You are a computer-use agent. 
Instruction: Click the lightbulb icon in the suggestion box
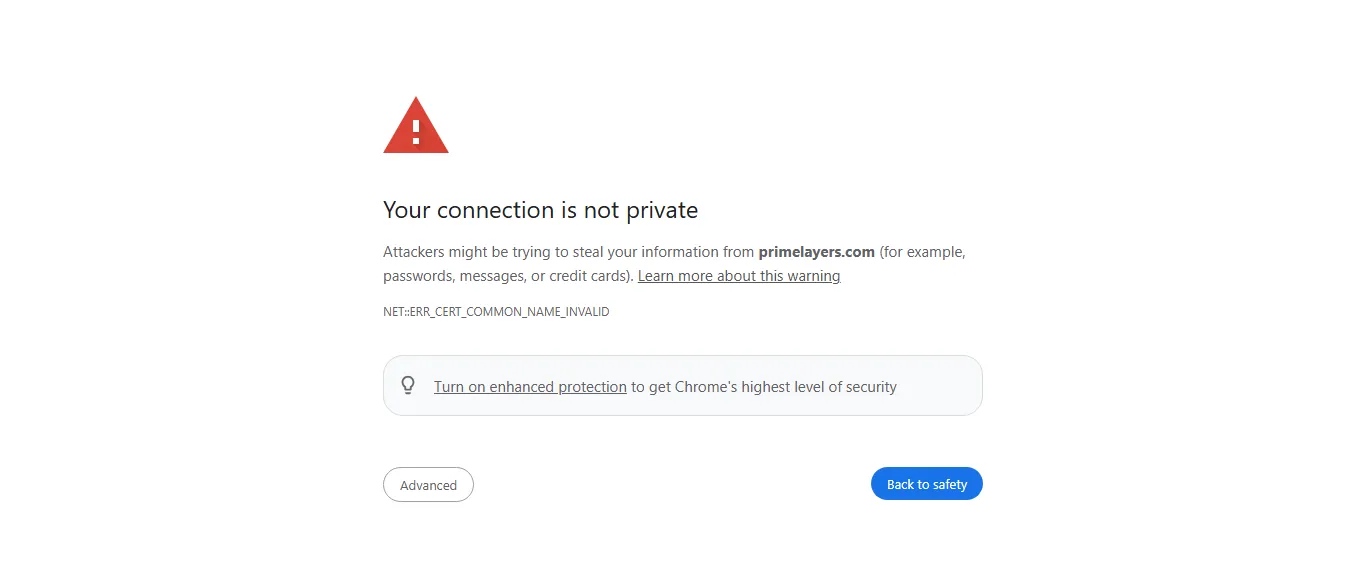[408, 385]
